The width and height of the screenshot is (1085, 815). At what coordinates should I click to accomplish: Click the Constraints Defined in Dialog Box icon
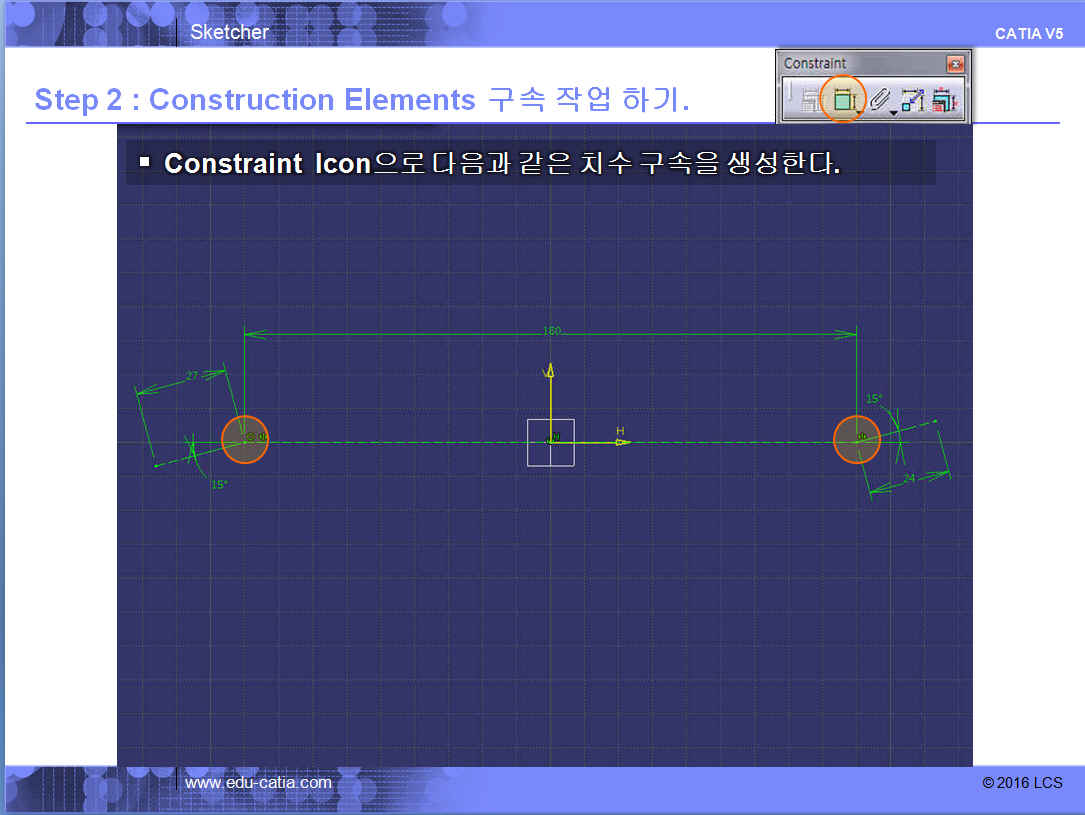(810, 100)
